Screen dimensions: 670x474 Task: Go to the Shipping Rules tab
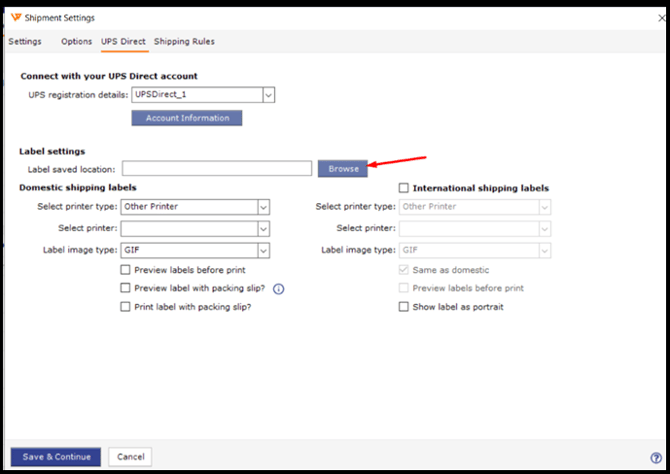click(x=184, y=41)
